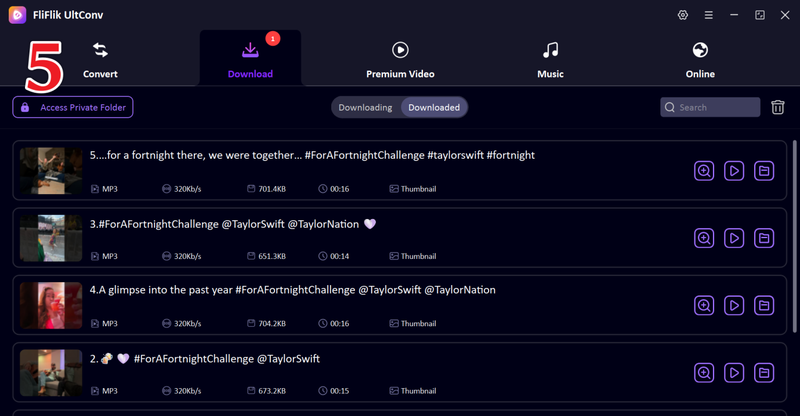Click search-source icon for 'A glimpse into the past year'
800x416 pixels.
point(704,305)
